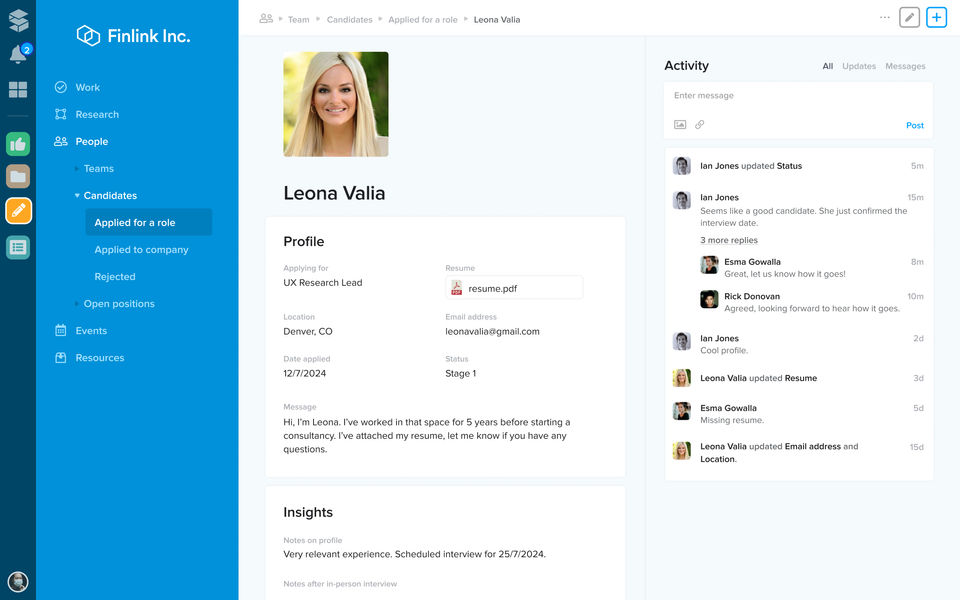Screen dimensions: 960x600
Task: Click Leona Valia breadcrumb
Action: (497, 20)
